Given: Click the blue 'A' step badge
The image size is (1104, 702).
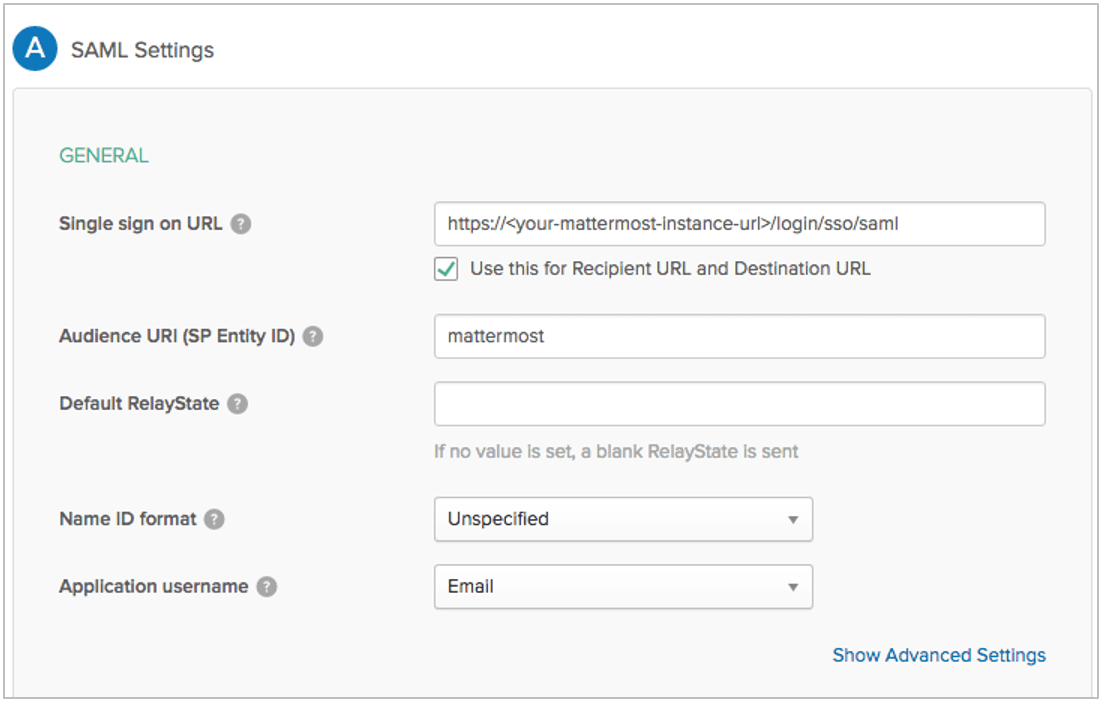Looking at the screenshot, I should (x=34, y=50).
